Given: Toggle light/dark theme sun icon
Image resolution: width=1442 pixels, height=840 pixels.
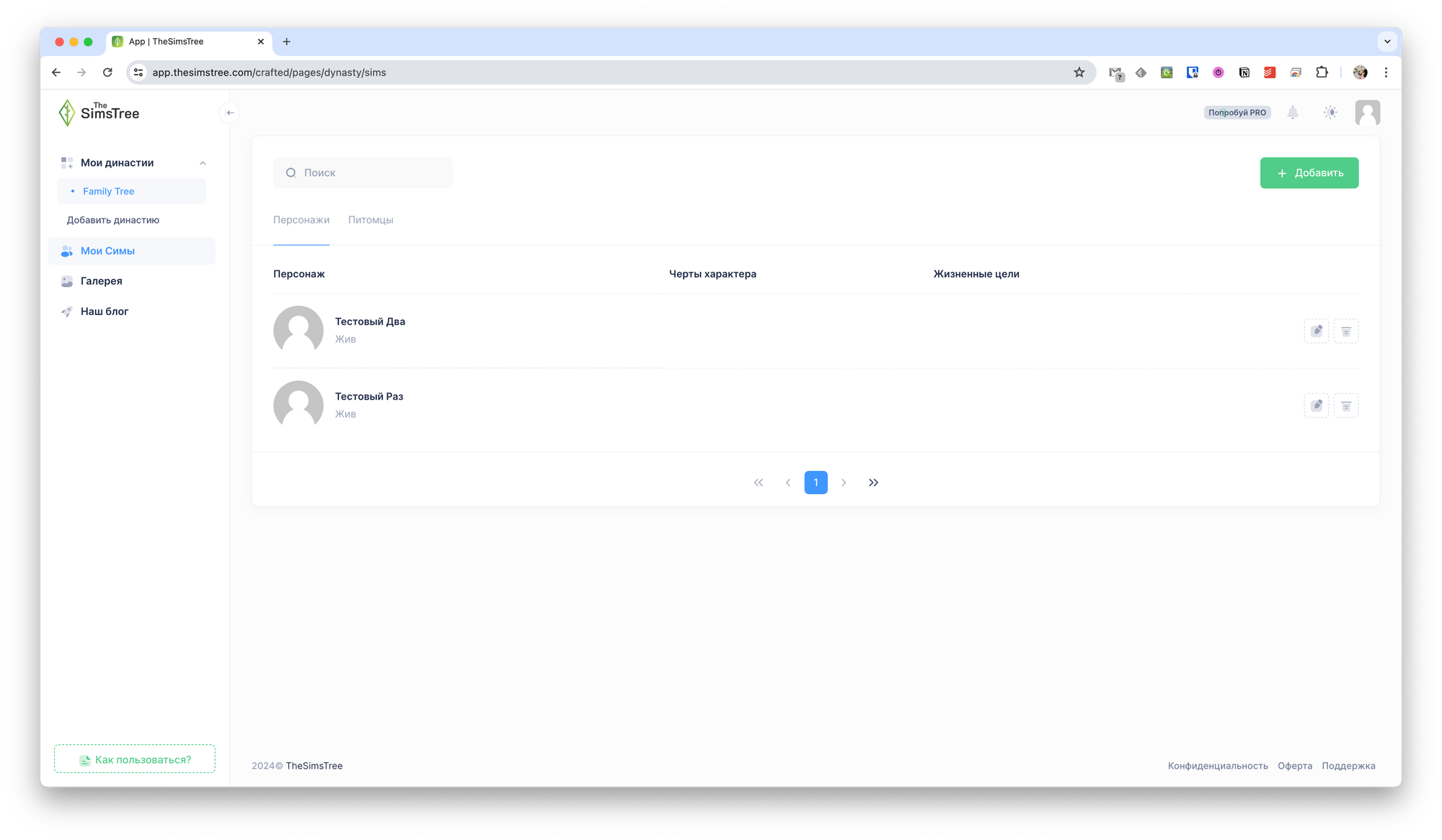Looking at the screenshot, I should (1330, 112).
